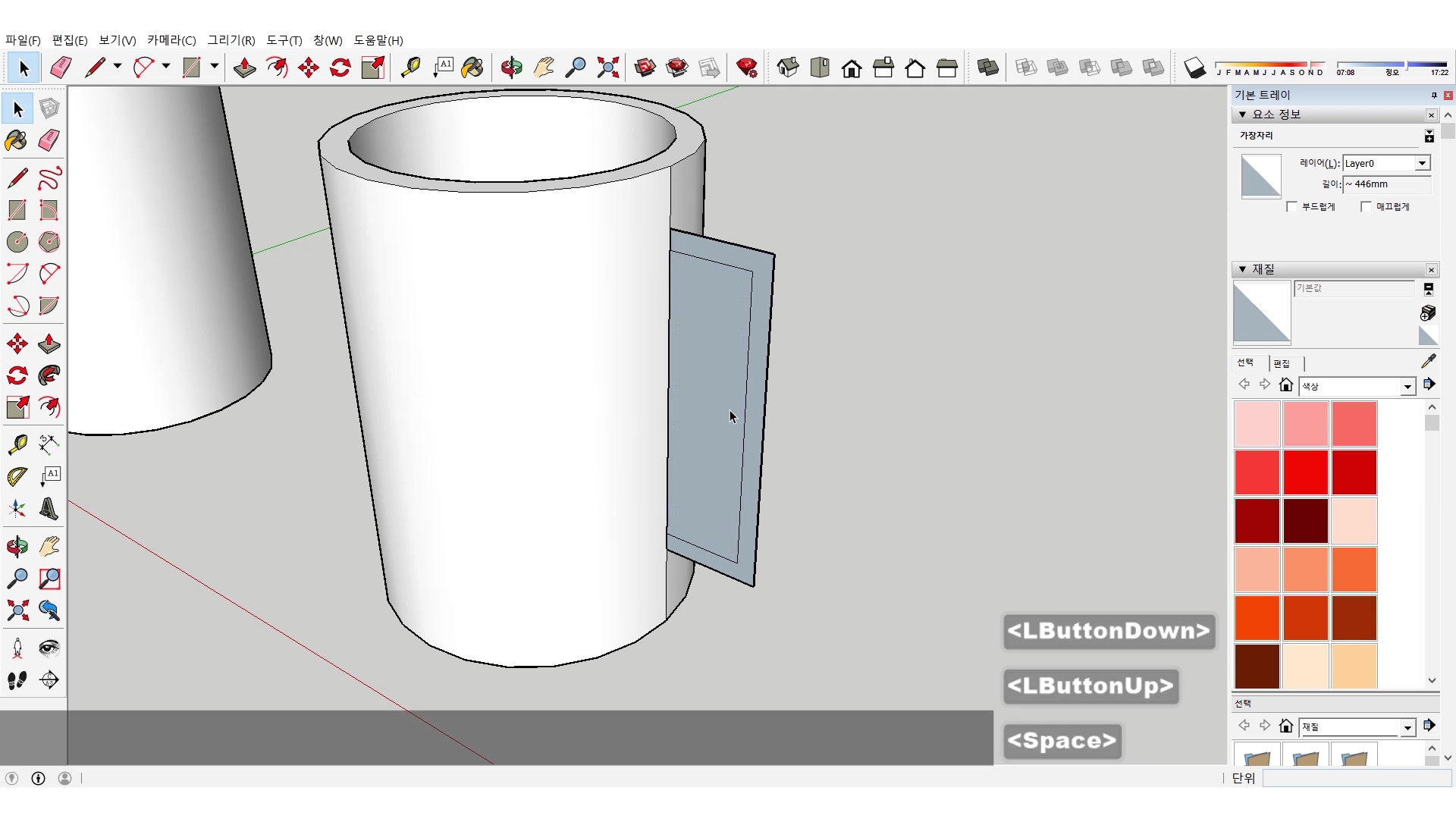Collapse the 요소 정보 panel section
Image resolution: width=1456 pixels, height=819 pixels.
point(1242,115)
